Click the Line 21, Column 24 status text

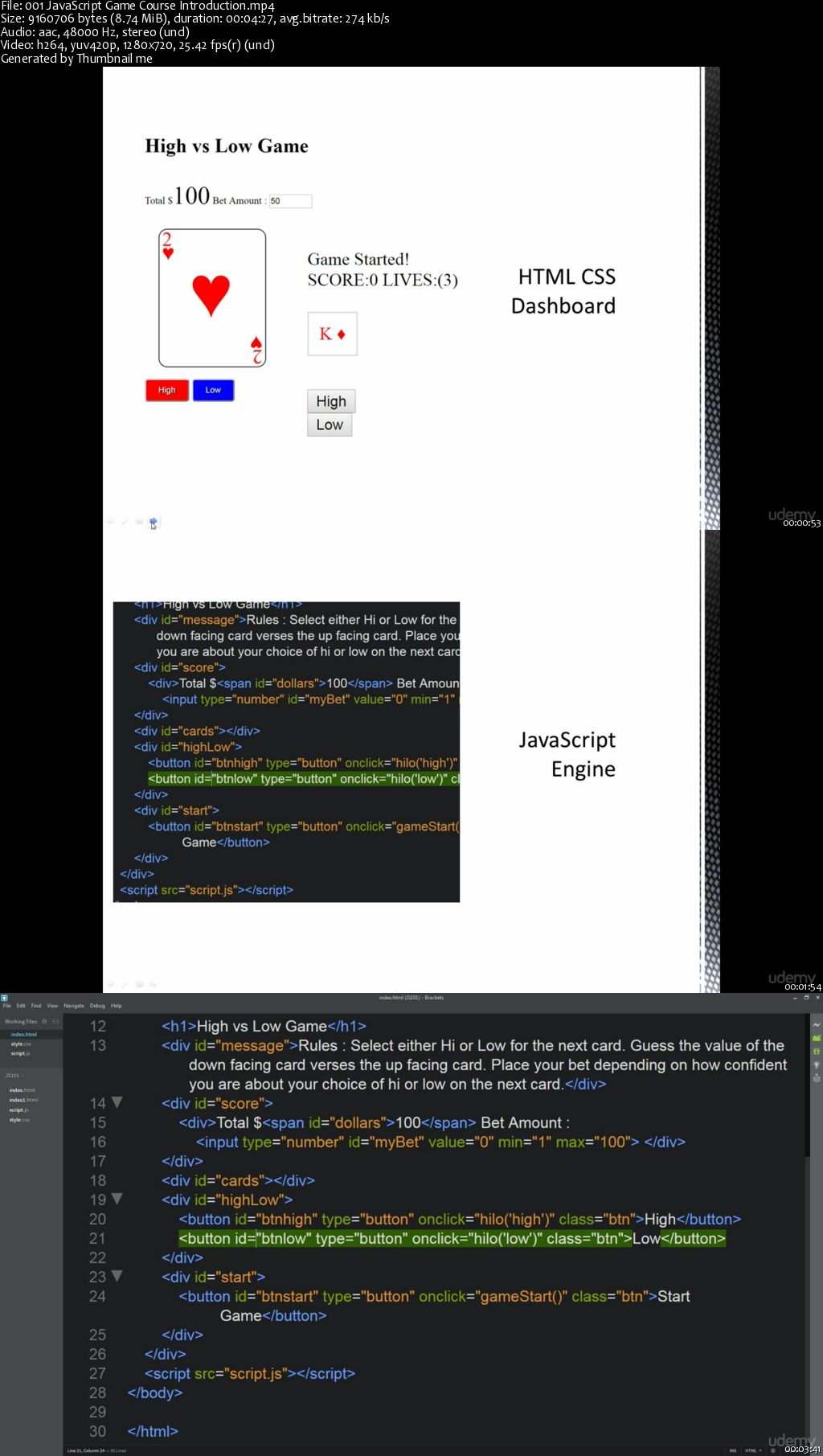point(86,1450)
